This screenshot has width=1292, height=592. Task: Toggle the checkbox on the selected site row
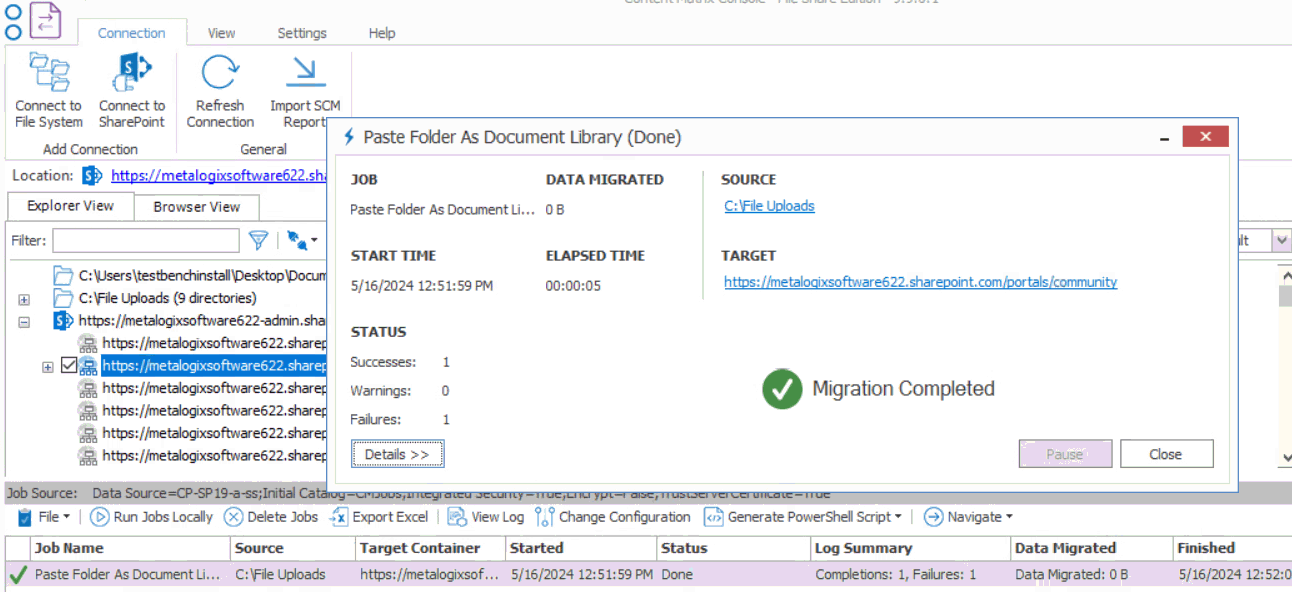(68, 367)
